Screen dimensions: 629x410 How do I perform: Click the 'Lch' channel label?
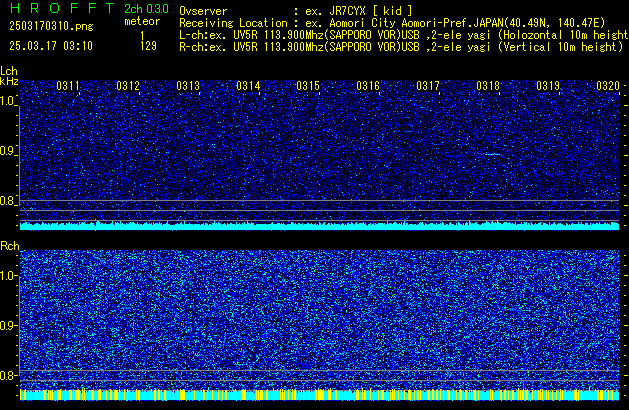[9, 71]
